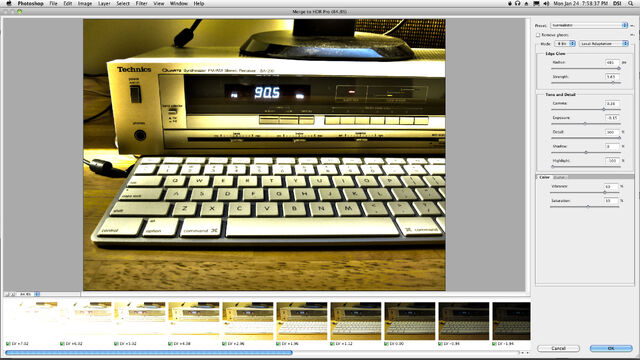Click the Cancel button
This screenshot has height=360, width=640.
558,348
